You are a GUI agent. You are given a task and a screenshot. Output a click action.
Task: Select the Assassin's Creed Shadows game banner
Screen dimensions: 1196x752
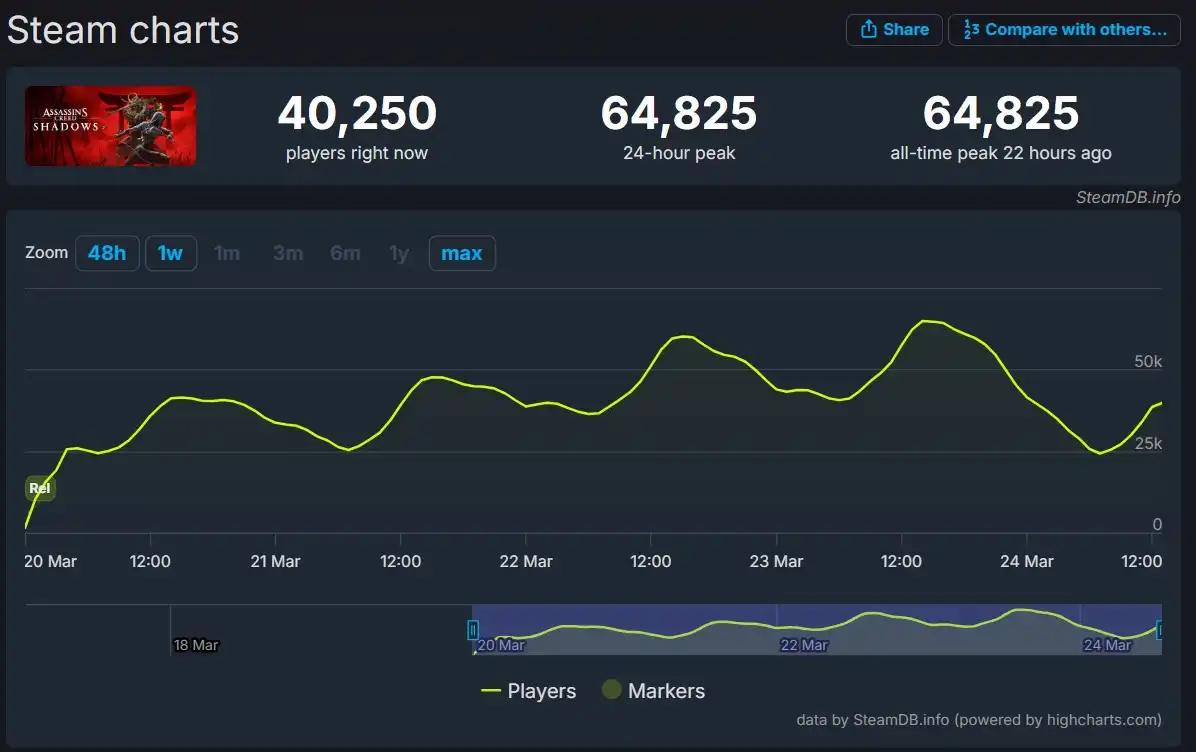coord(110,125)
